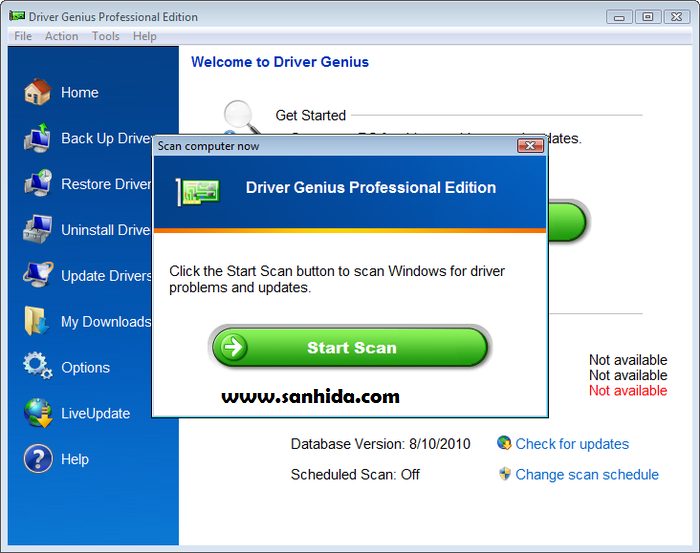700x553 pixels.
Task: Click the Update Drivers monitor icon
Action: [38, 275]
